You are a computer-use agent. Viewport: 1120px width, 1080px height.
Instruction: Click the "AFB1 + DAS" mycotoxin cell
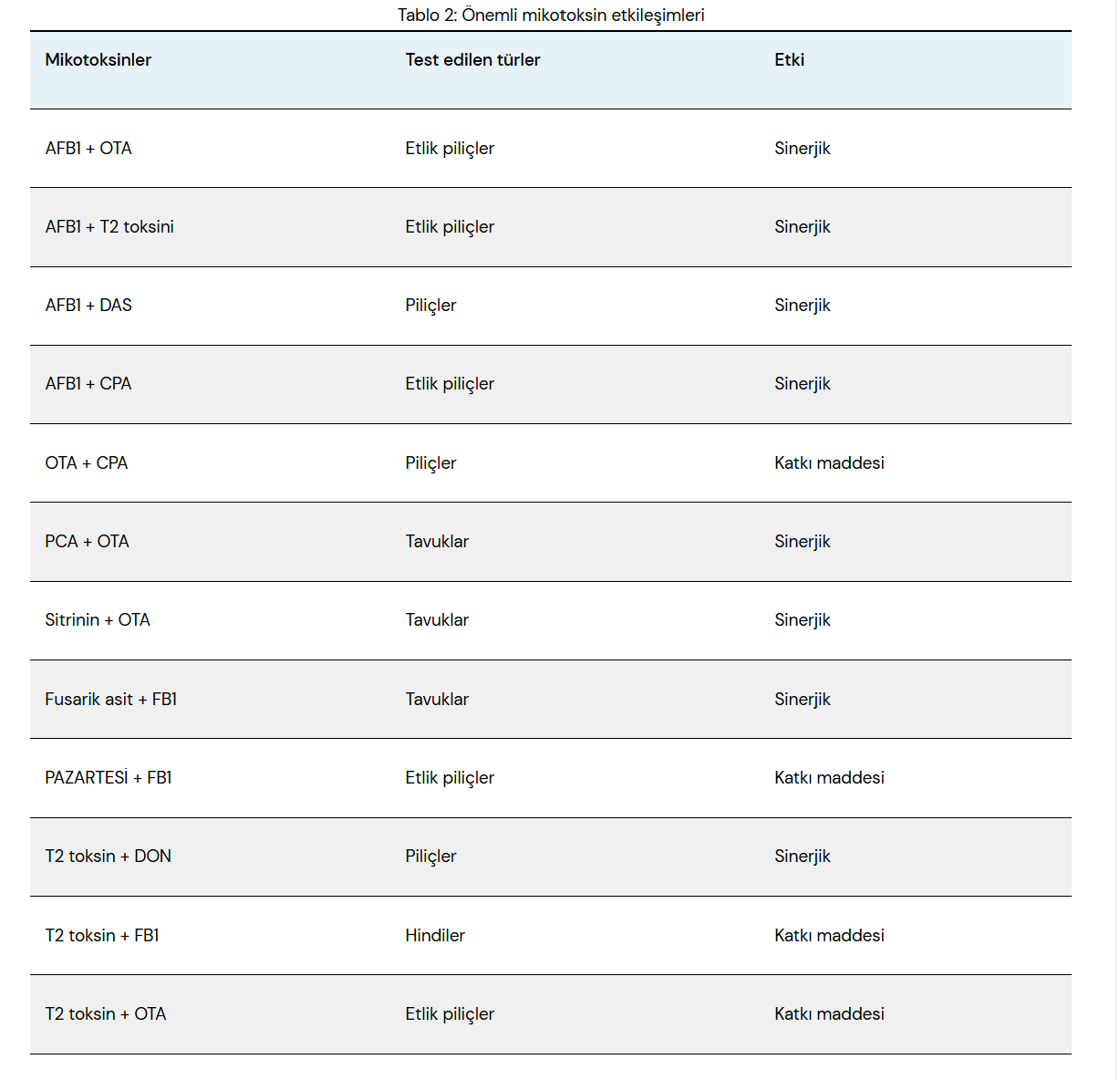(x=88, y=306)
